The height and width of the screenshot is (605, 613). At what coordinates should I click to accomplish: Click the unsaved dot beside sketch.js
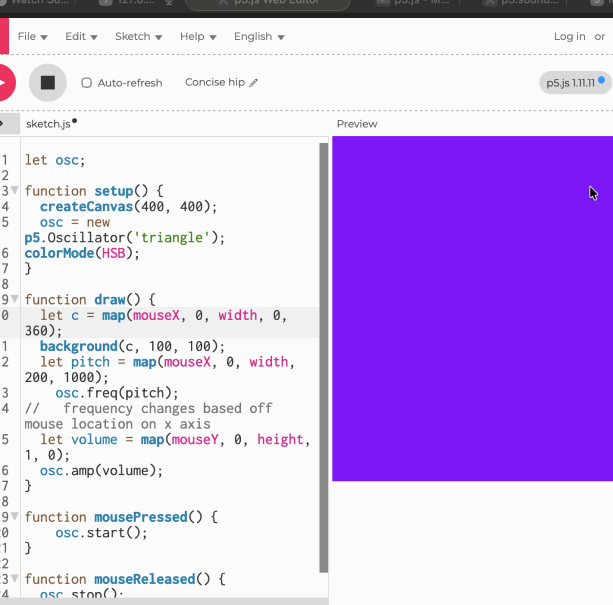(x=75, y=122)
